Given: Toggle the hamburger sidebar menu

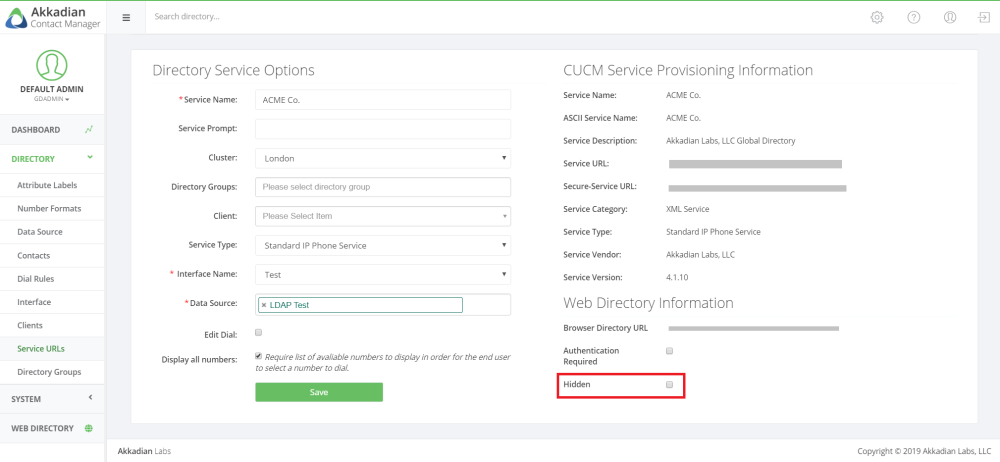Looking at the screenshot, I should 126,17.
